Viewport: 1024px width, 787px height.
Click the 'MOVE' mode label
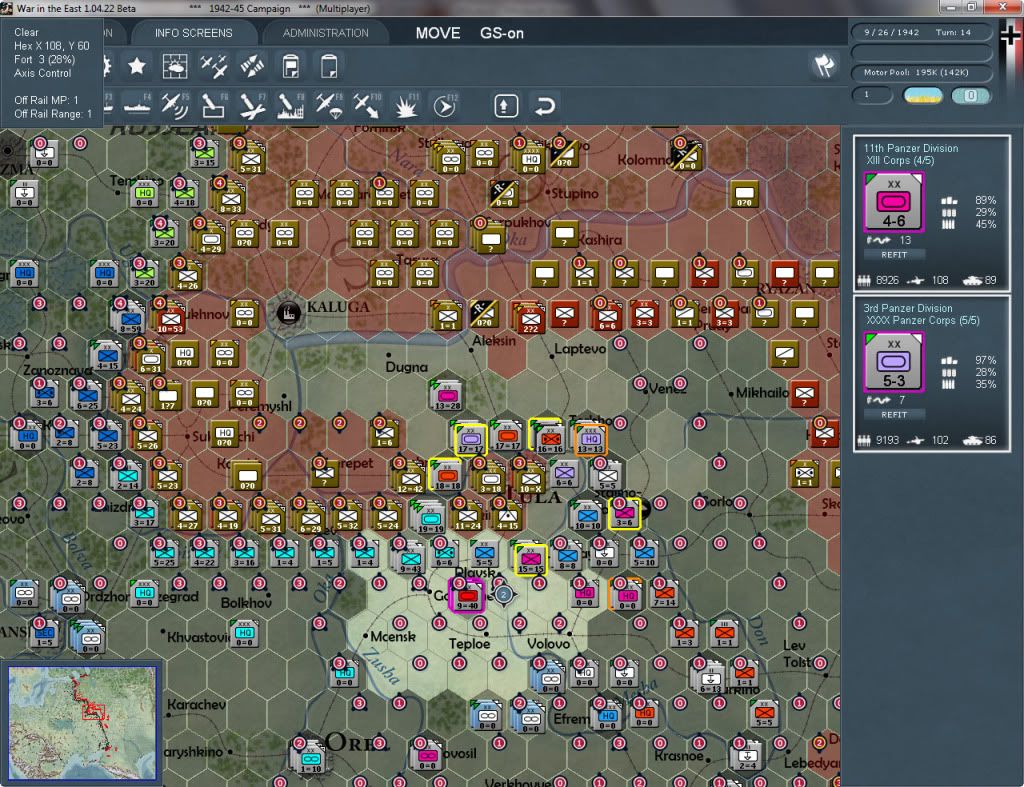pyautogui.click(x=438, y=33)
